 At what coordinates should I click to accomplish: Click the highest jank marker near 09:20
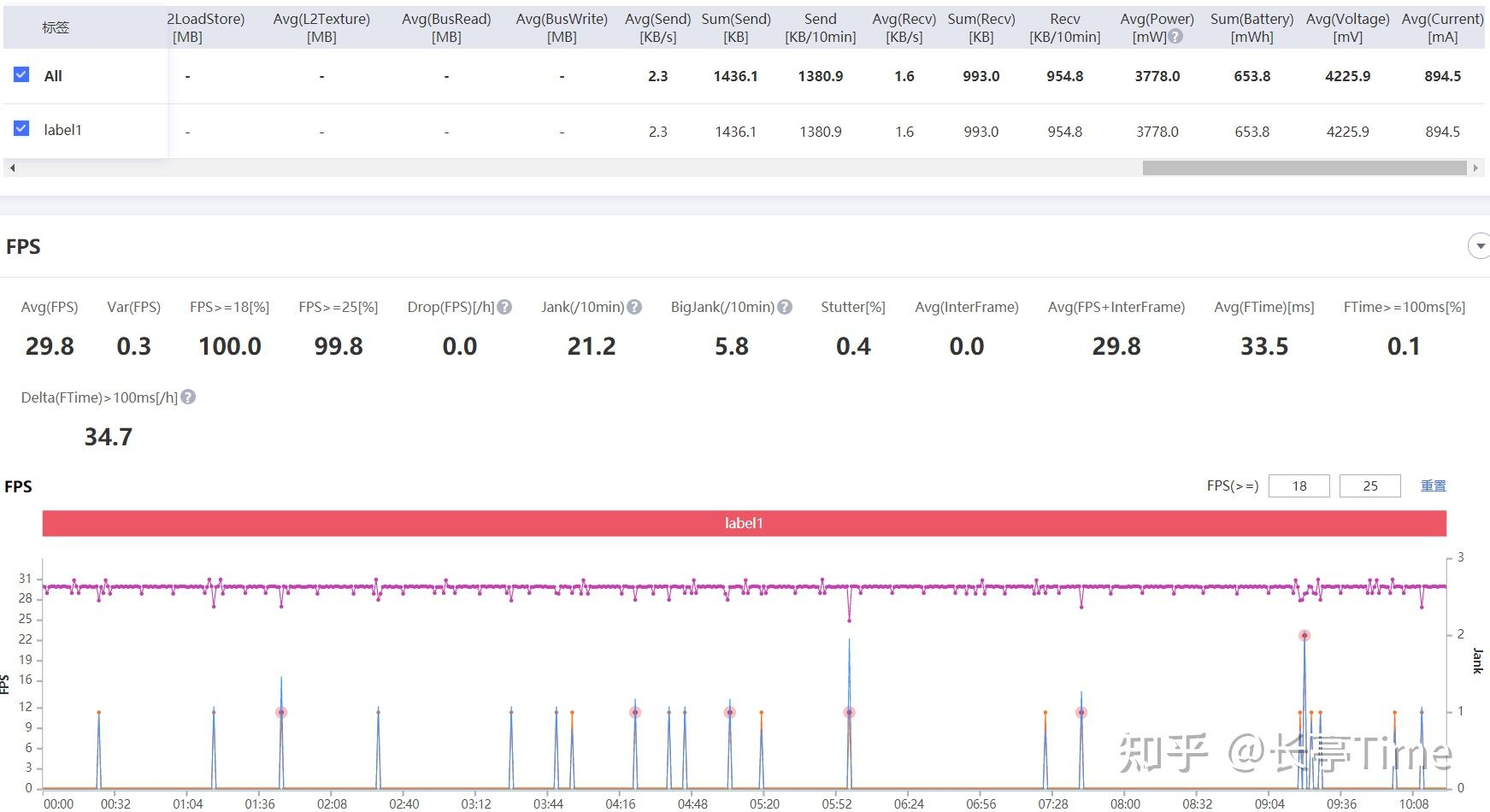click(x=1304, y=635)
